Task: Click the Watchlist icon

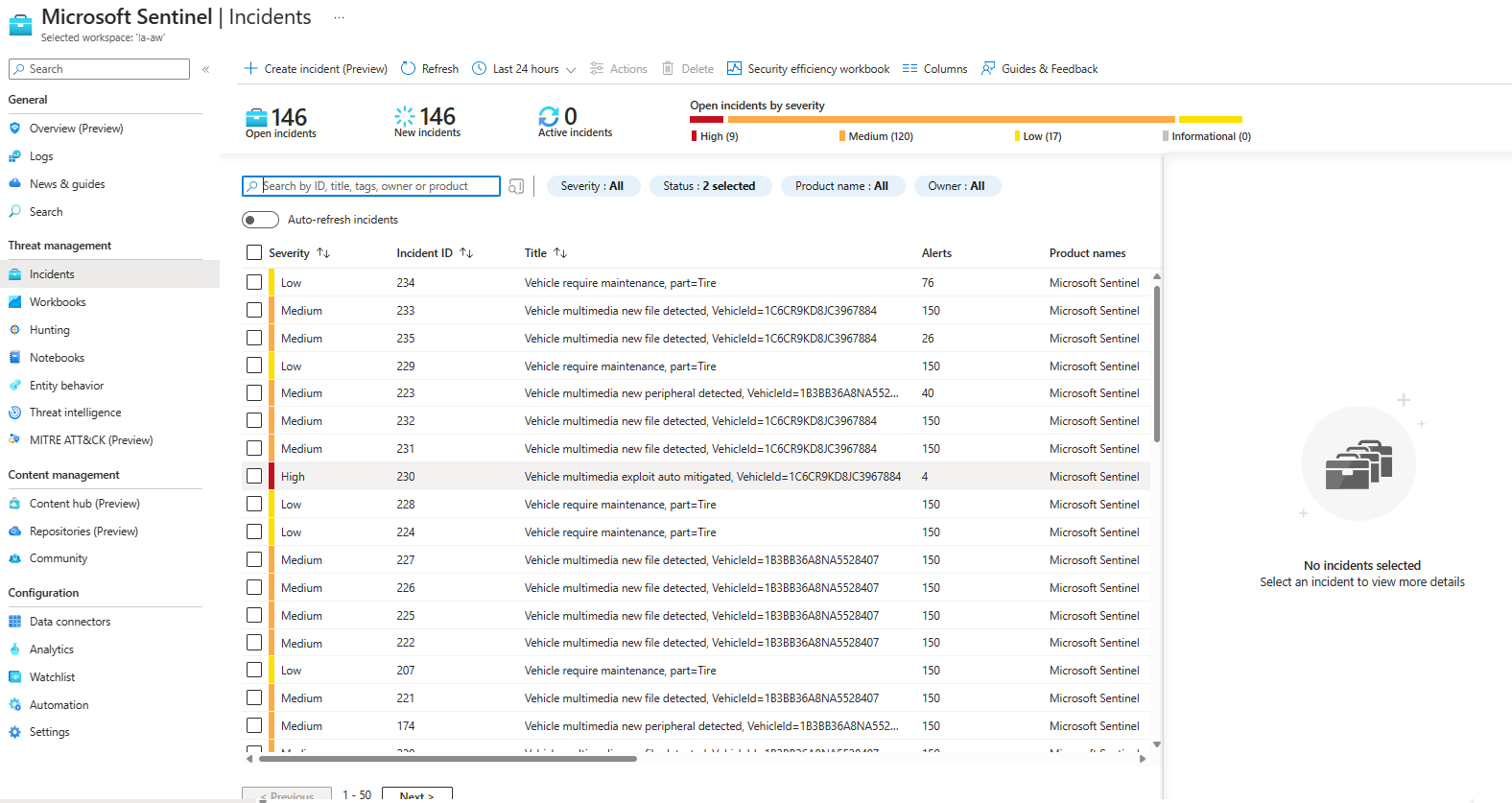Action: pos(14,677)
